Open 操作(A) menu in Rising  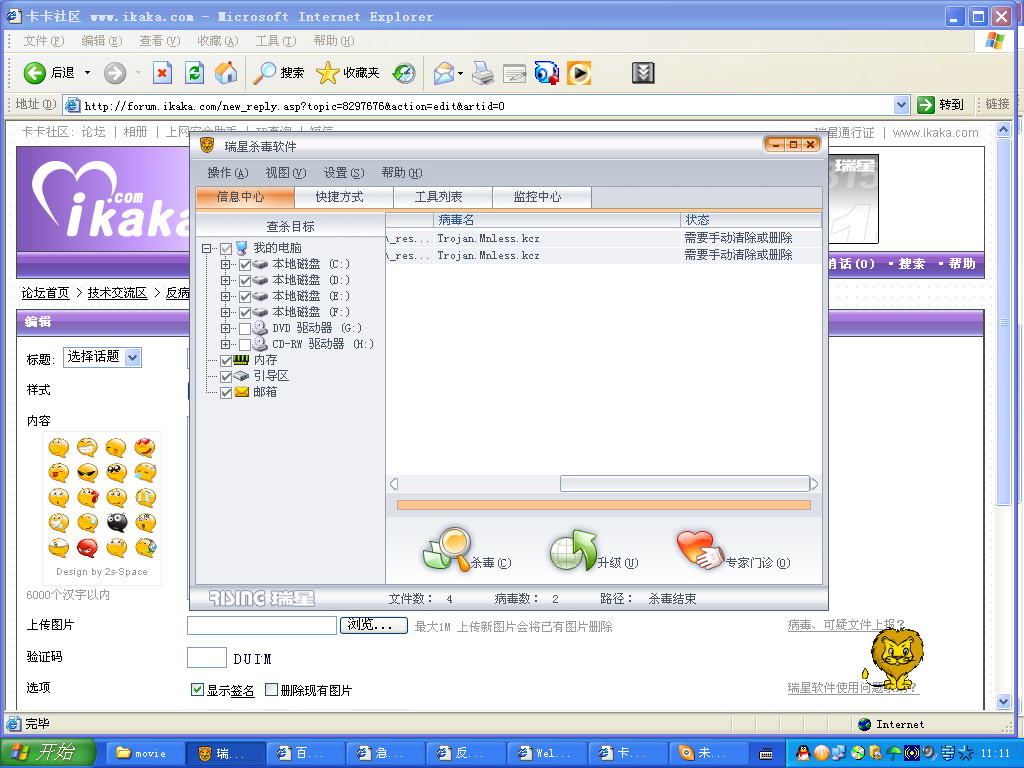click(x=228, y=173)
